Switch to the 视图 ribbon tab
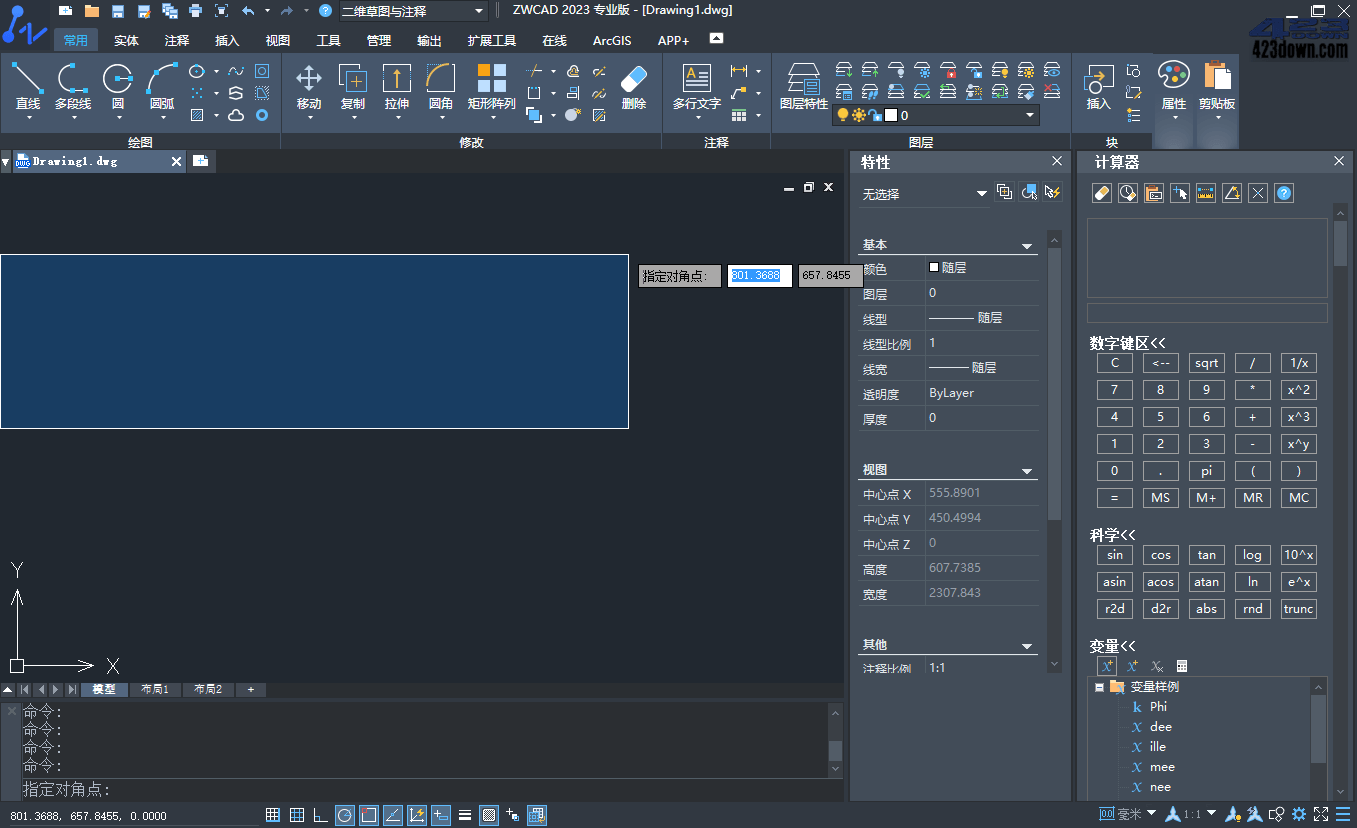The width and height of the screenshot is (1357, 828). pyautogui.click(x=277, y=41)
